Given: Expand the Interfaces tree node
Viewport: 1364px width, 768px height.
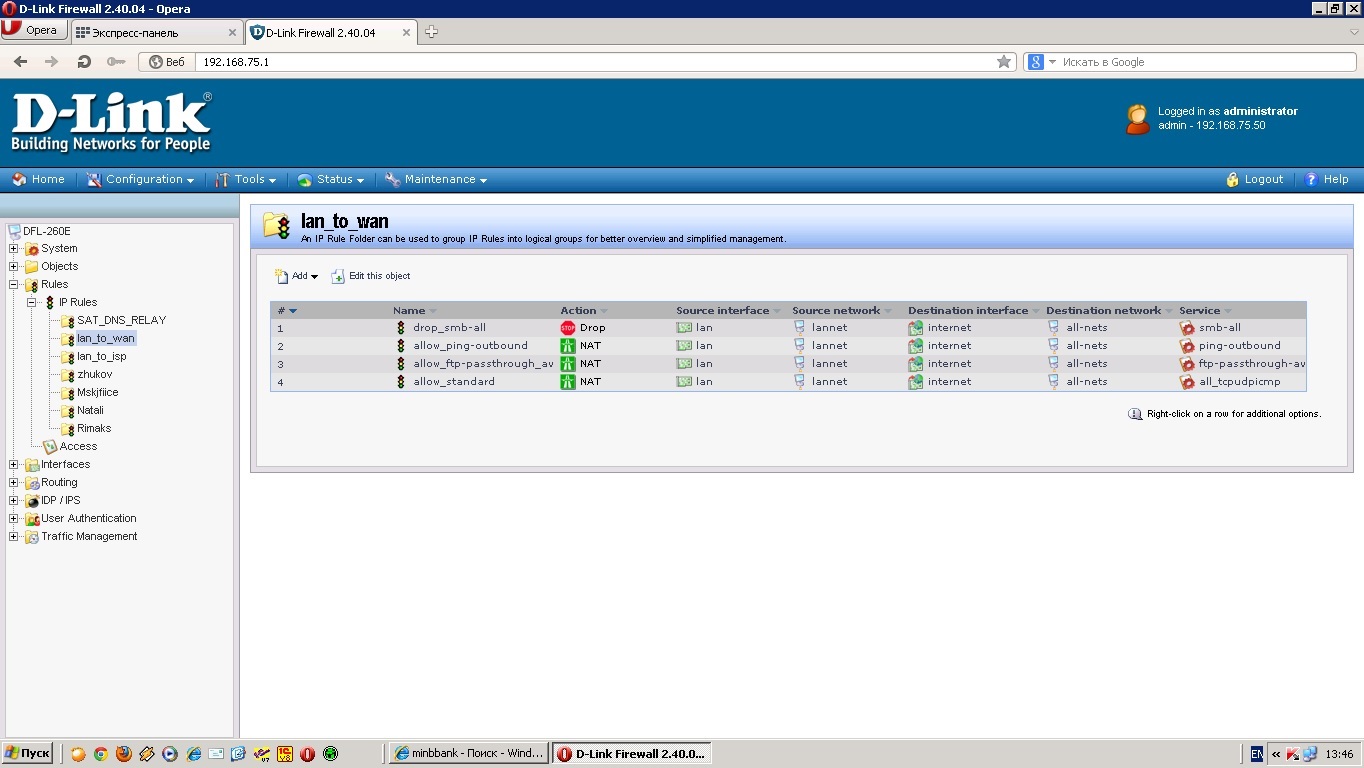Looking at the screenshot, I should pos(14,465).
